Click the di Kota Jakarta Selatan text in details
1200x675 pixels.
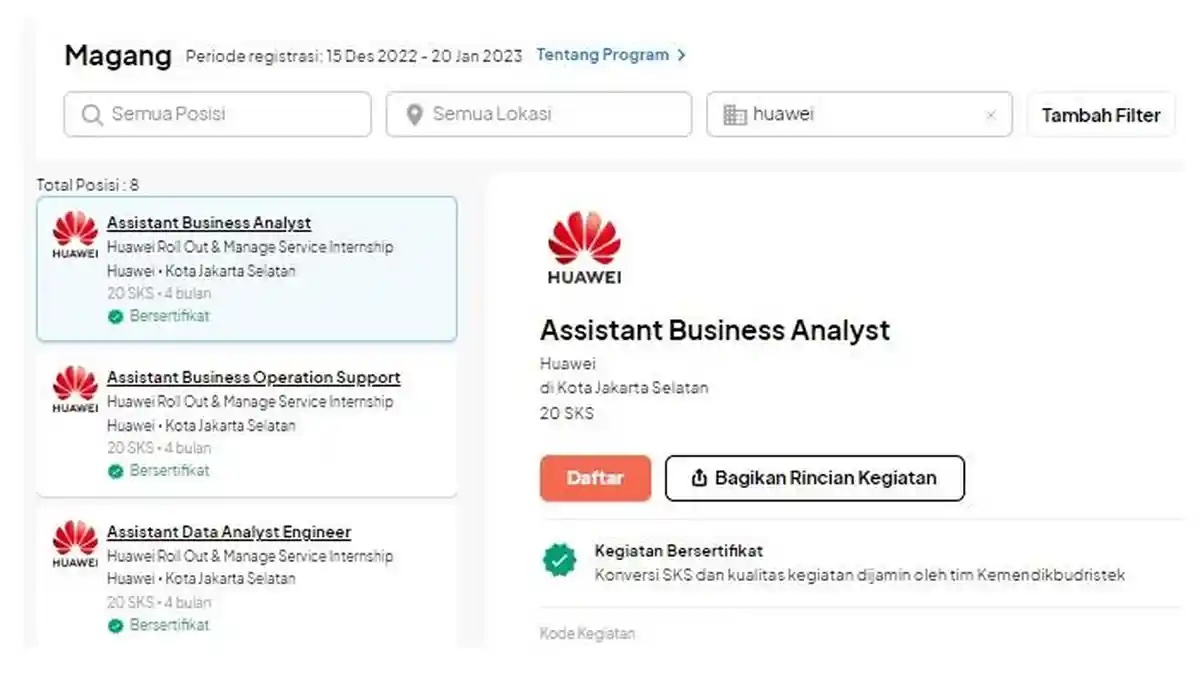click(624, 388)
